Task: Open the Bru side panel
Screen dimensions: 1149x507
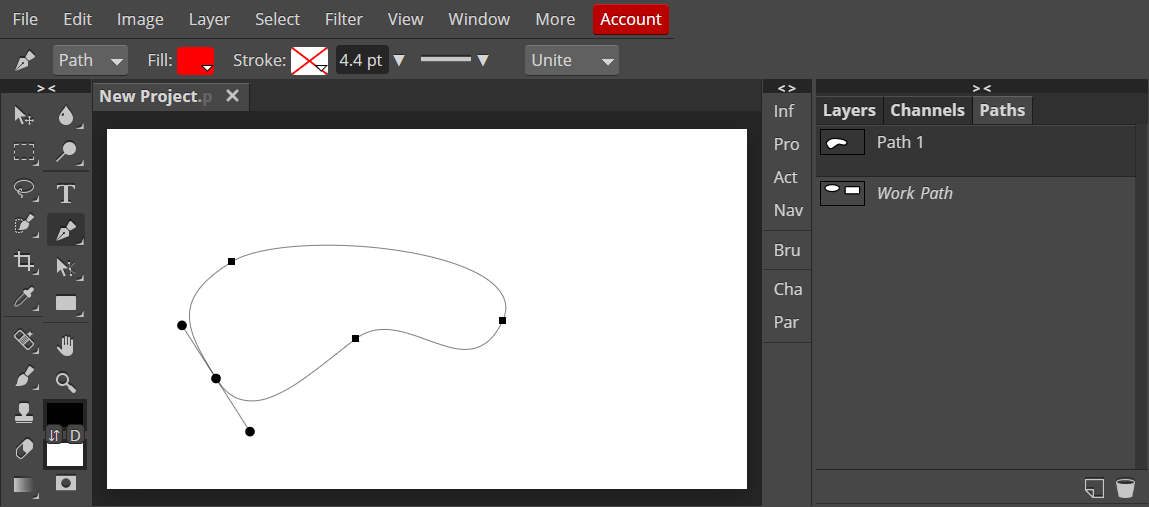Action: click(x=786, y=250)
